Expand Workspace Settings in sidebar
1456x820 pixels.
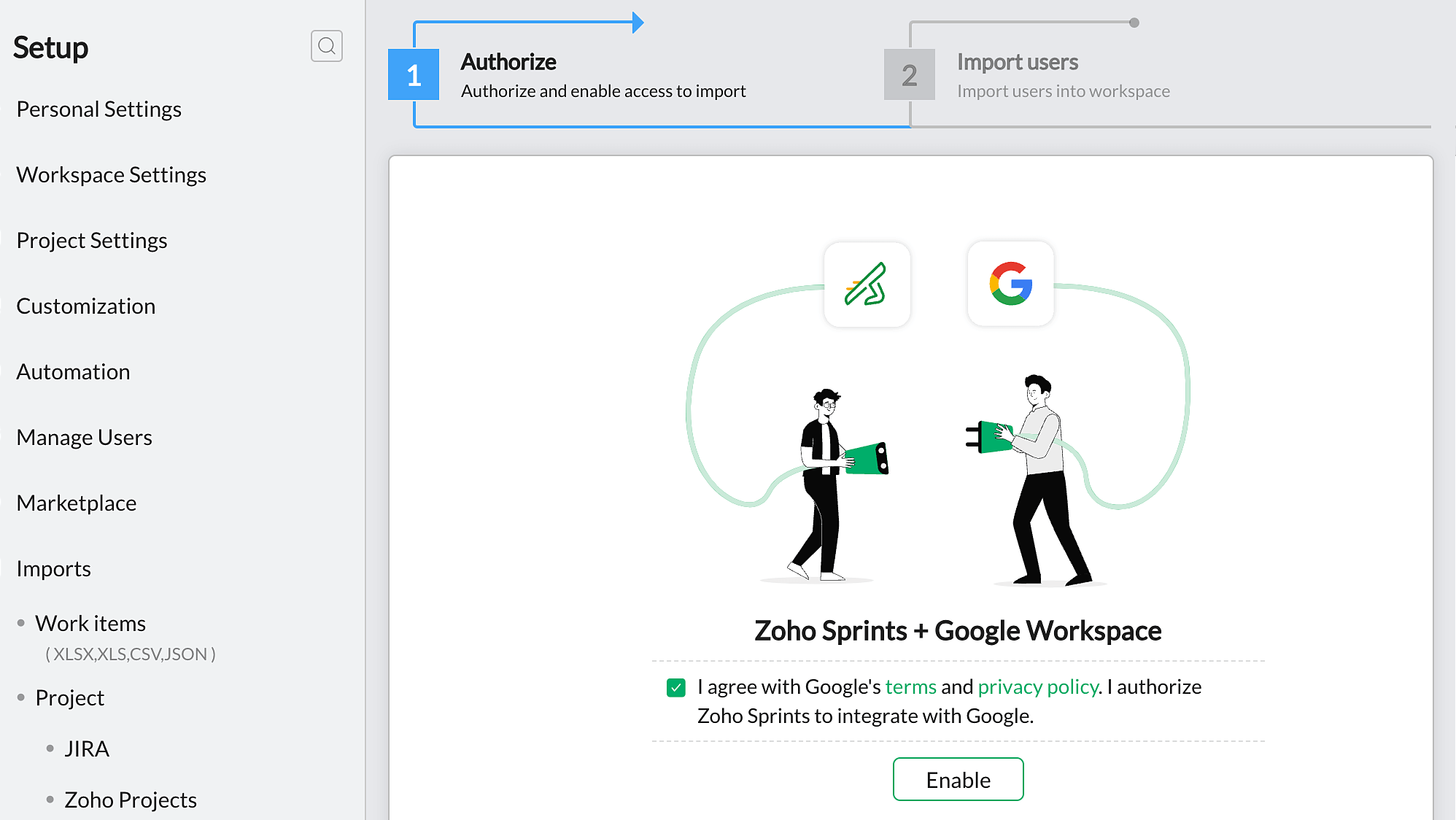[111, 174]
